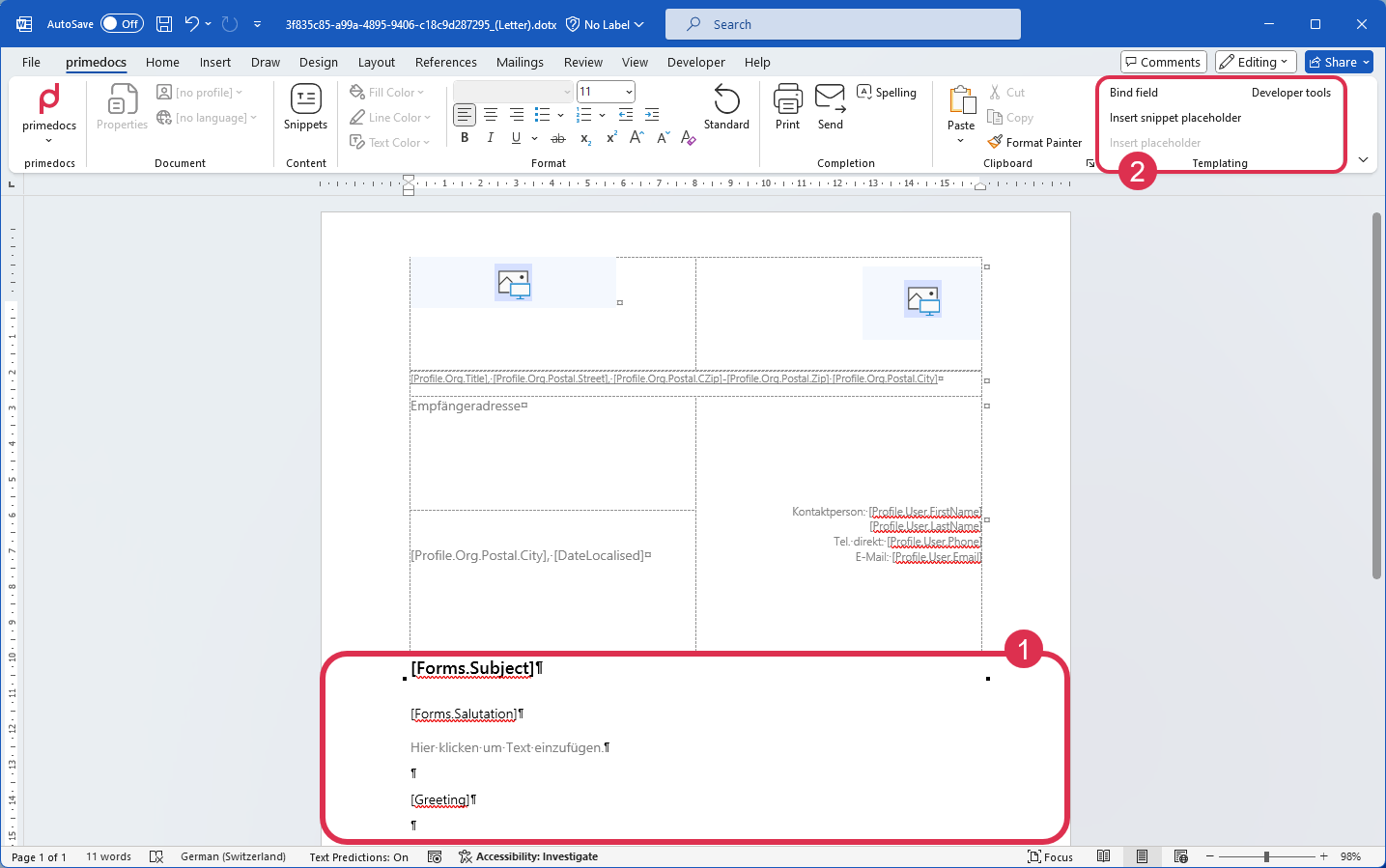Image resolution: width=1386 pixels, height=868 pixels.
Task: Switch to Read Mode view
Action: [x=1103, y=856]
